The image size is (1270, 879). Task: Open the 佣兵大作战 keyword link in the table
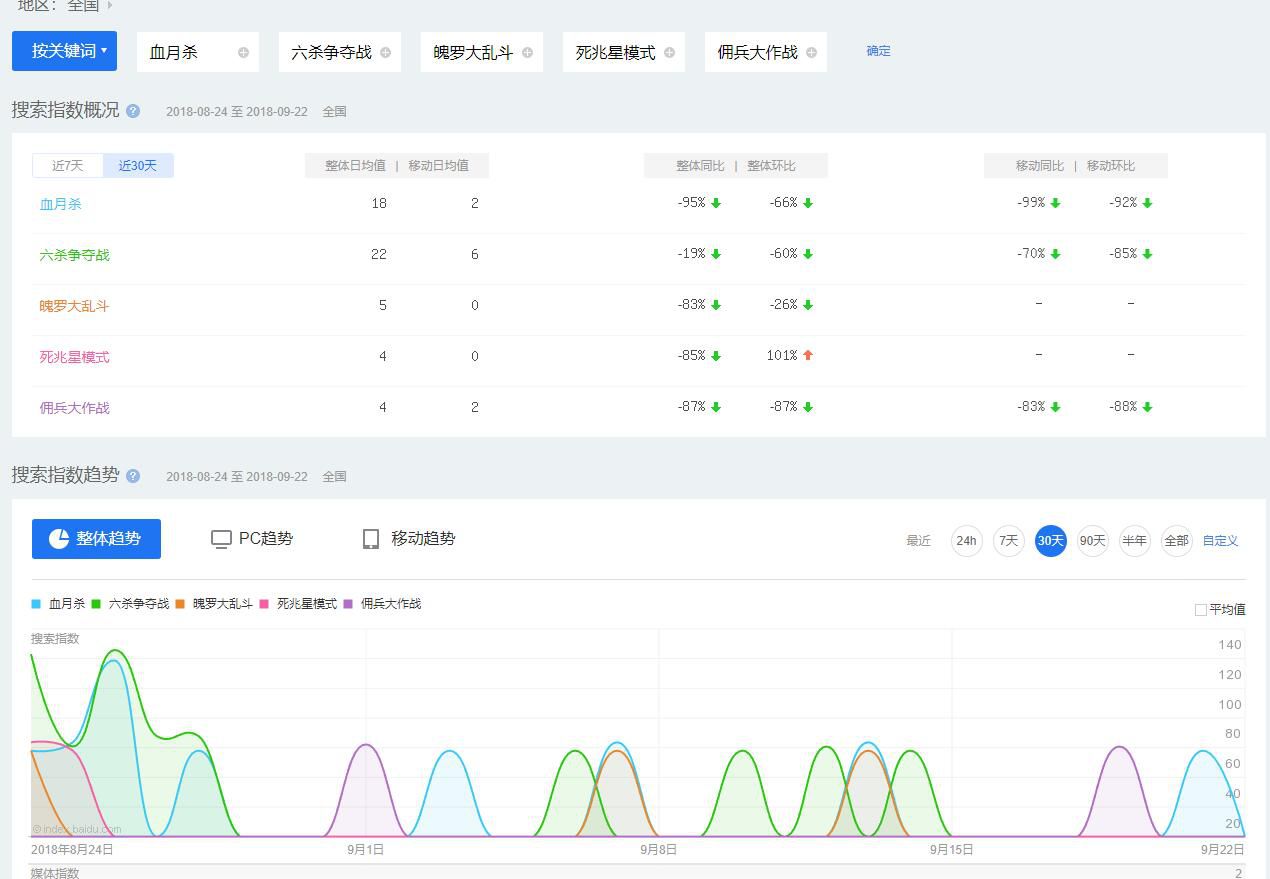click(75, 408)
